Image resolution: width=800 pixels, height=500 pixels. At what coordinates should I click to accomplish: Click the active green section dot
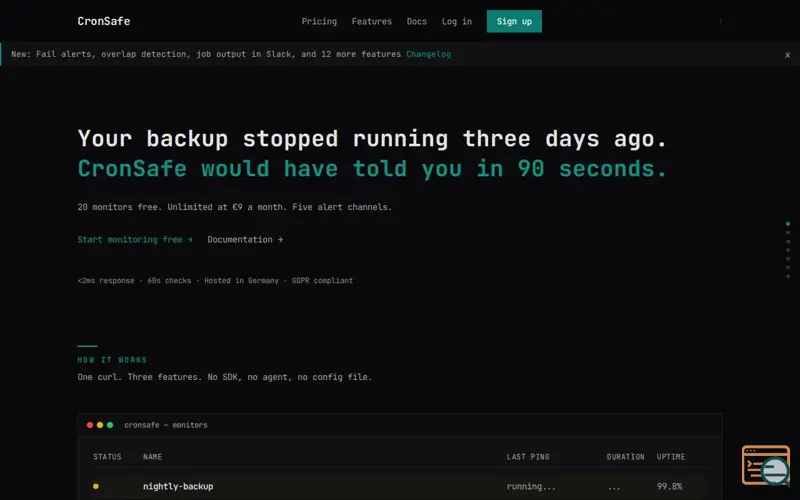(x=788, y=223)
